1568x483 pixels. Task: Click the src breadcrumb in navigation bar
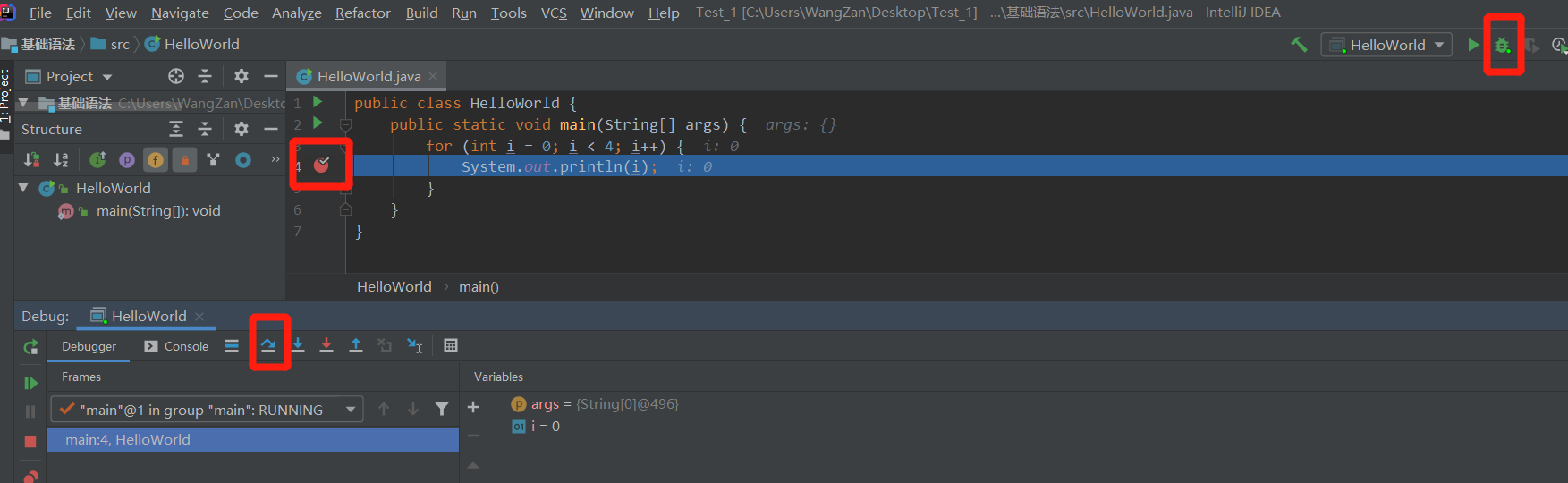119,44
